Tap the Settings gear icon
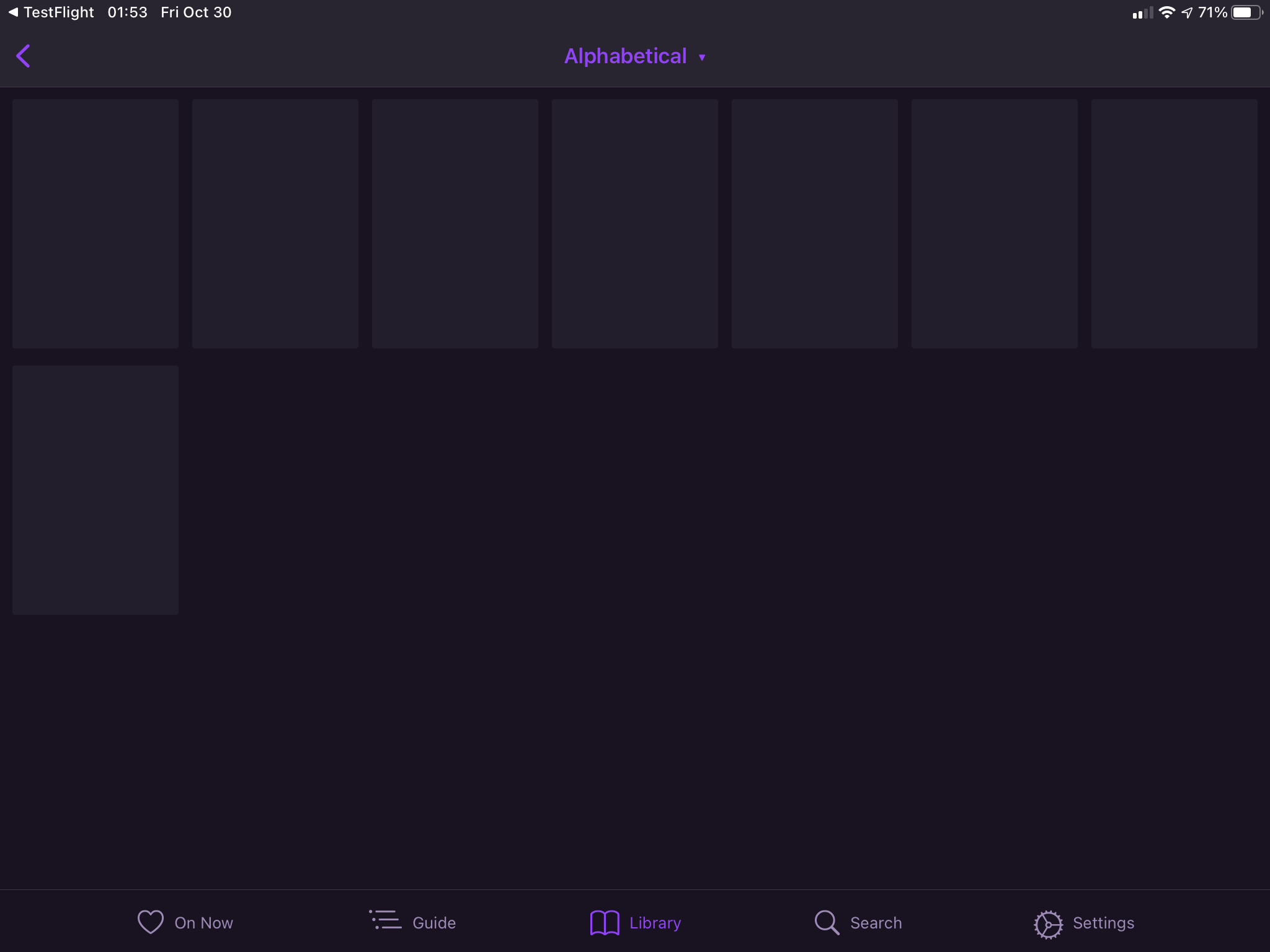The height and width of the screenshot is (952, 1270). (x=1048, y=924)
